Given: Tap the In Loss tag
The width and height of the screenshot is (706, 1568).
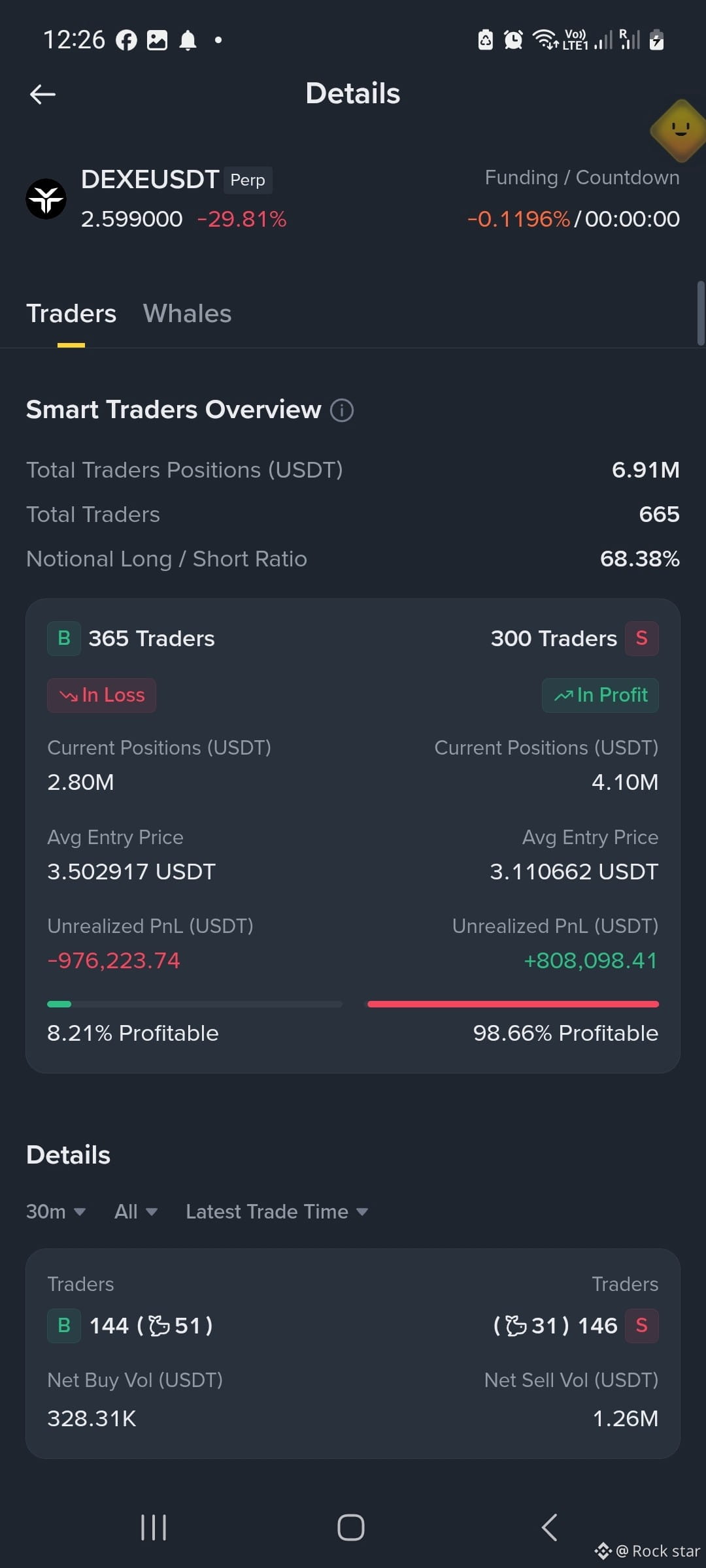Looking at the screenshot, I should pyautogui.click(x=101, y=695).
